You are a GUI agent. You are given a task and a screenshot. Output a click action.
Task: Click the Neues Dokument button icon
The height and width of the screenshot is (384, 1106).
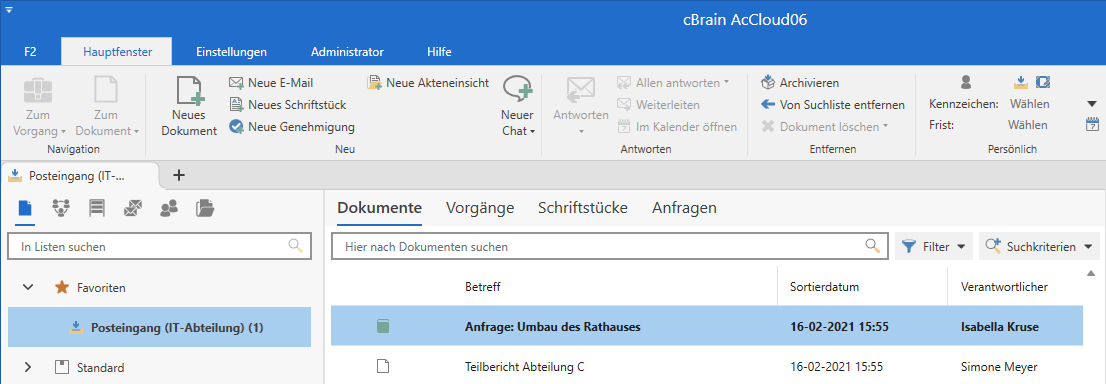point(189,91)
